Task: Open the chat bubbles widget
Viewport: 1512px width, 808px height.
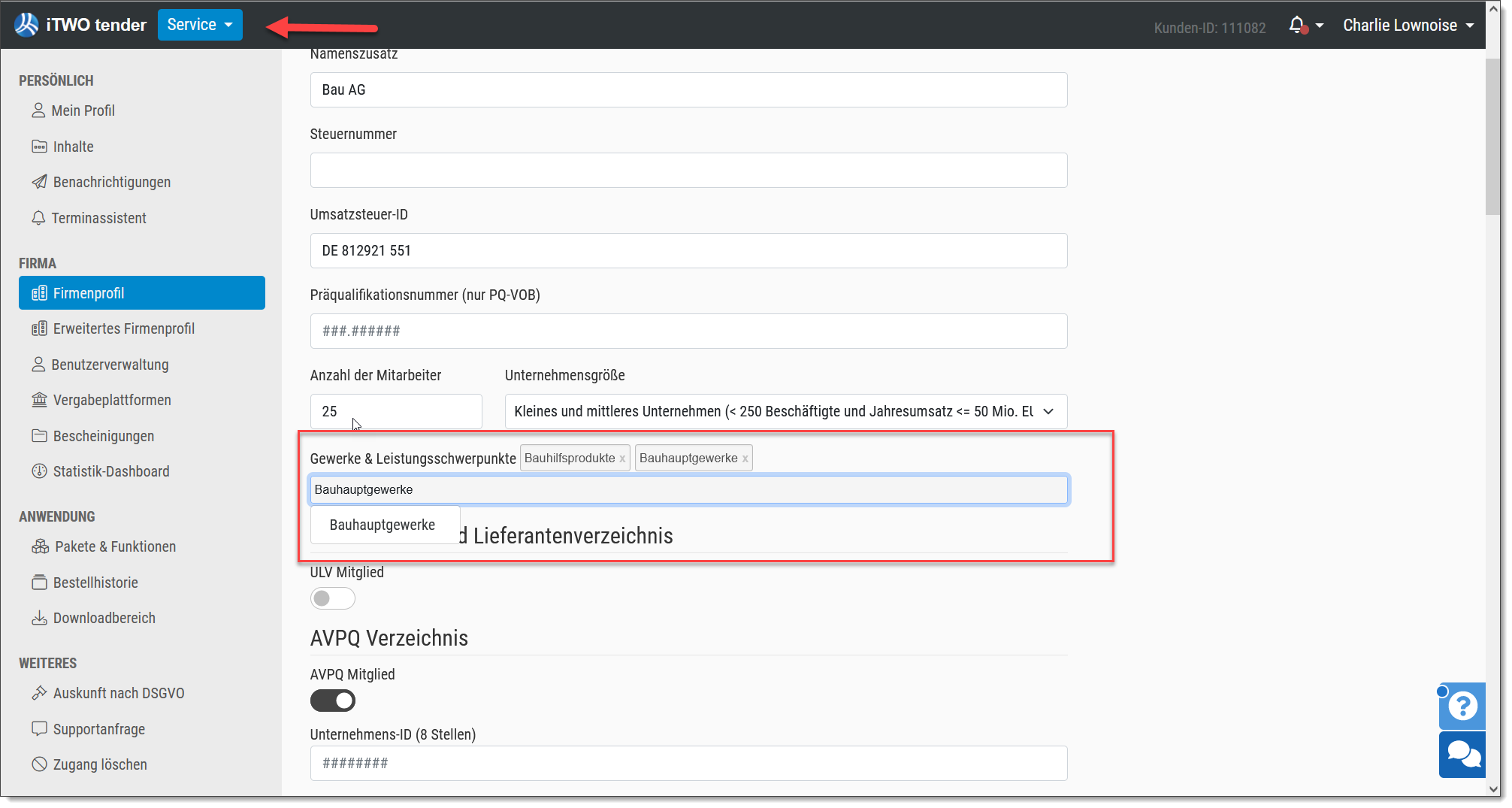Action: tap(1462, 755)
